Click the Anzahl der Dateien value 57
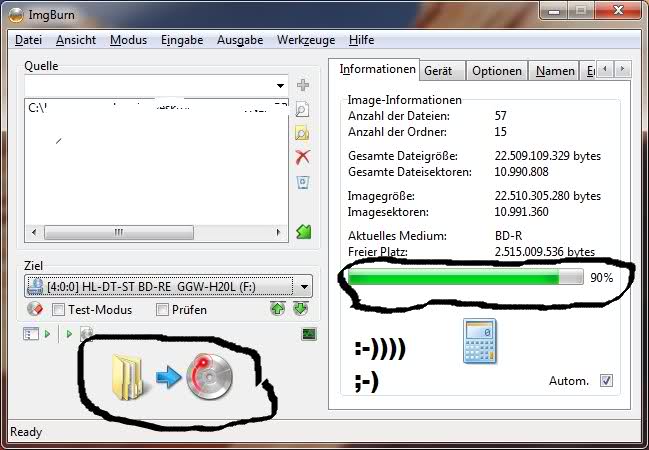649x450 pixels. [500, 116]
